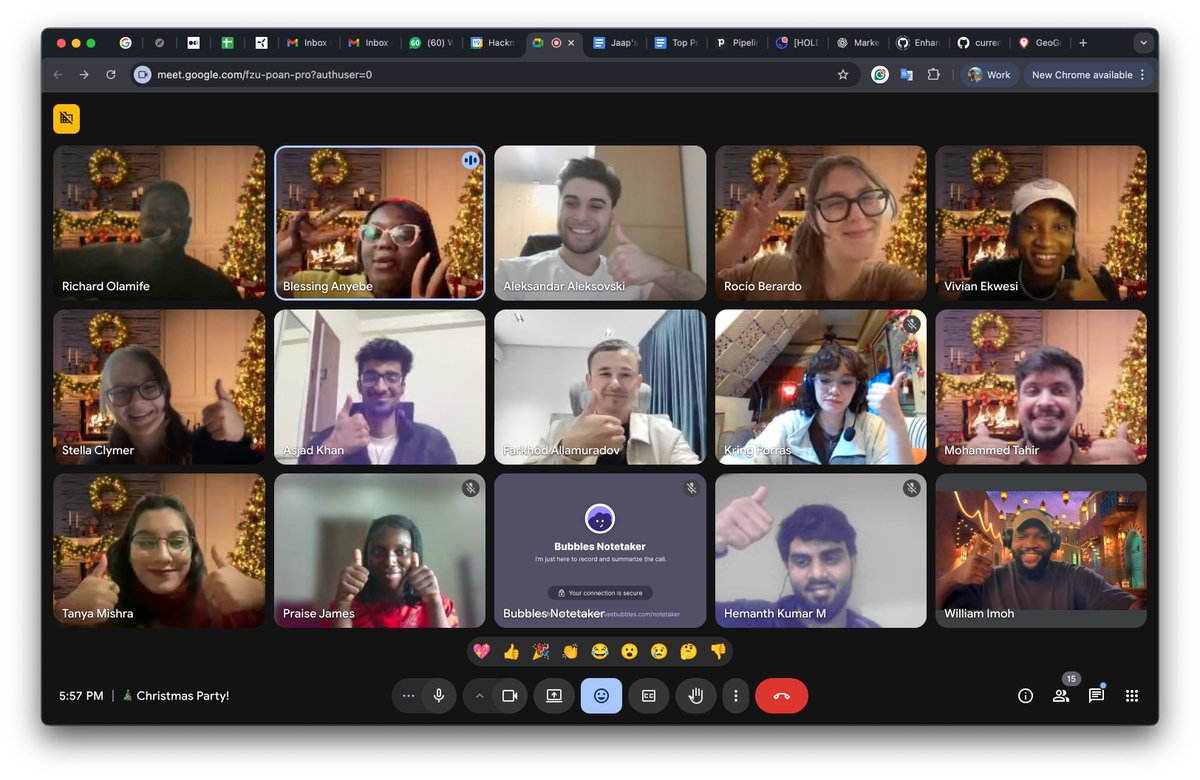Image resolution: width=1200 pixels, height=780 pixels.
Task: Click New Chrome available update button
Action: point(1089,74)
